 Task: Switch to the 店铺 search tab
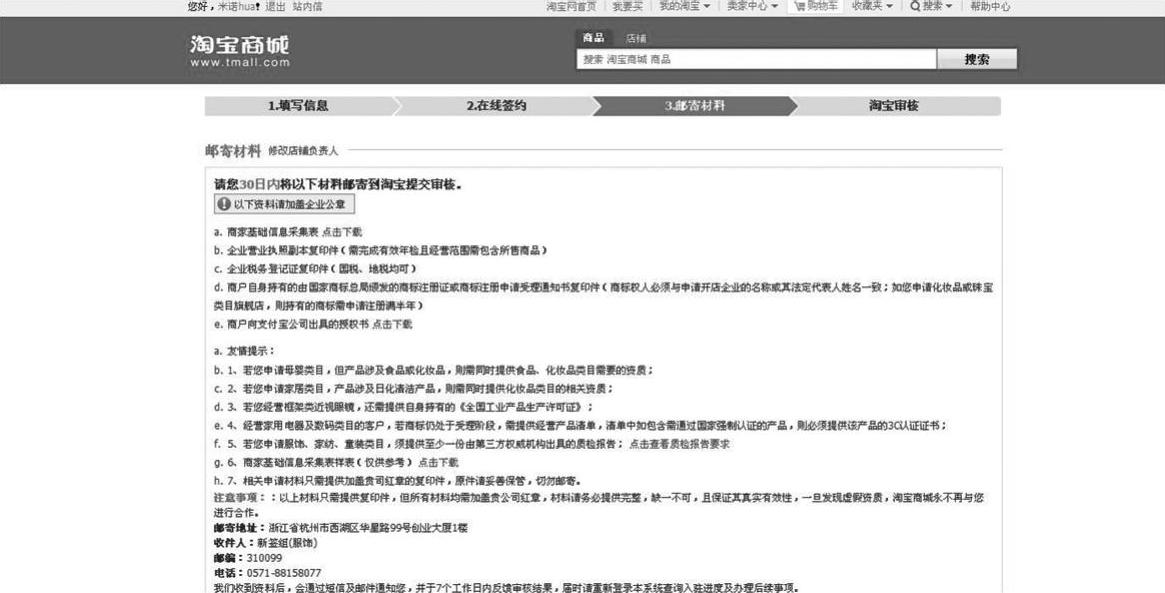[x=636, y=39]
